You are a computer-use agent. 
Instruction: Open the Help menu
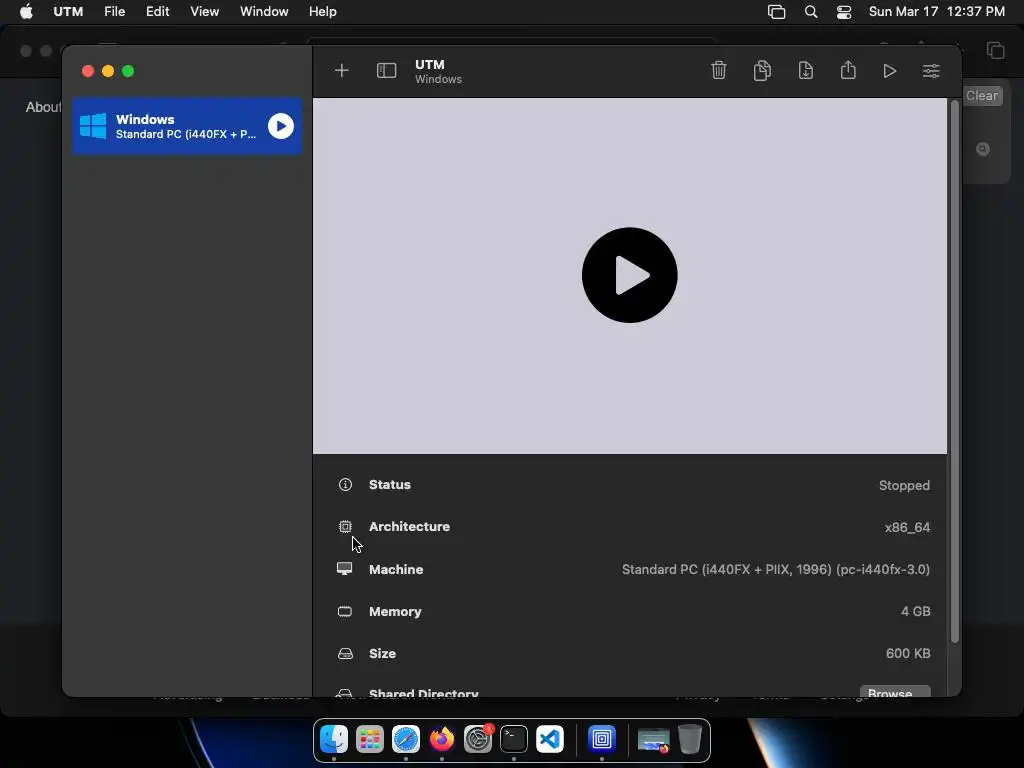[323, 11]
